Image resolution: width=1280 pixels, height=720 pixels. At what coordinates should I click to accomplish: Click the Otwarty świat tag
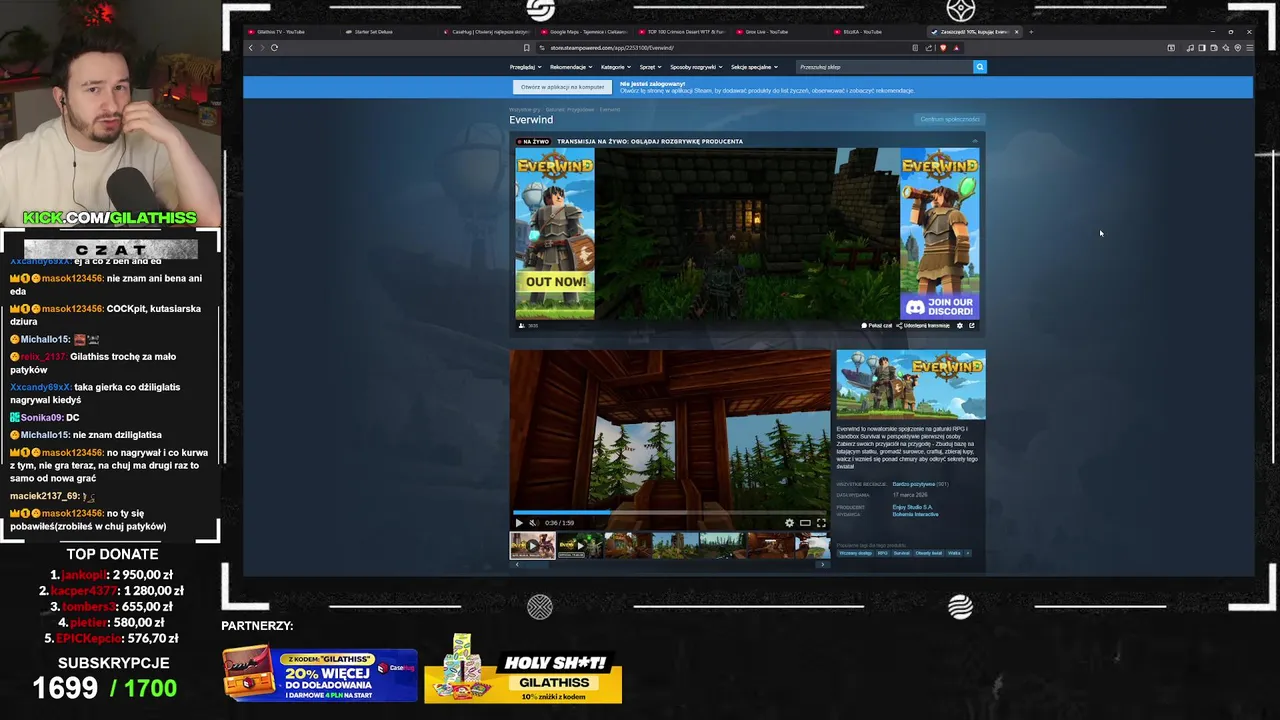coord(929,553)
